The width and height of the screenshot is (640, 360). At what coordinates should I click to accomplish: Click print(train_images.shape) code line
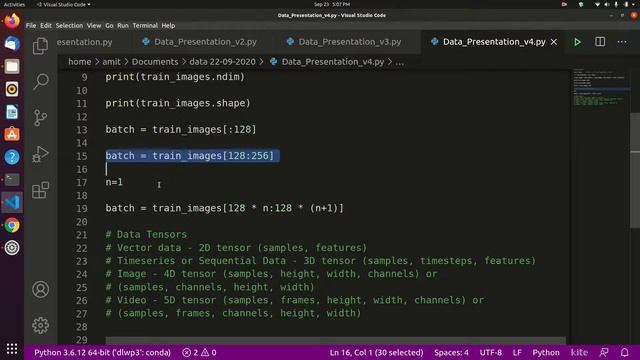tap(178, 103)
